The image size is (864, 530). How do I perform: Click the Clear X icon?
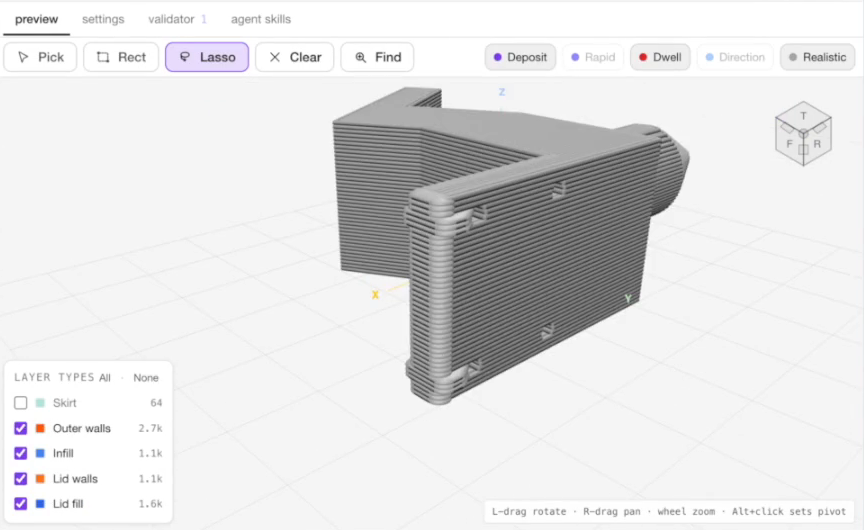tap(275, 57)
